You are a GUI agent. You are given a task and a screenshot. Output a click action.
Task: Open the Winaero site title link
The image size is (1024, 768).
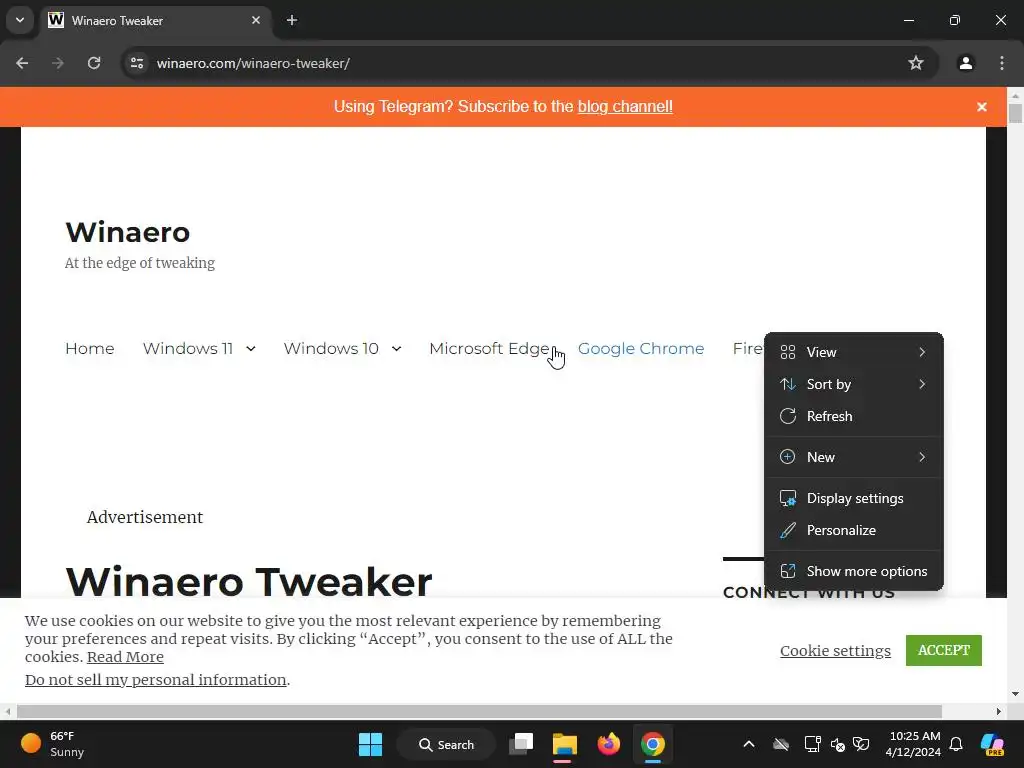click(x=127, y=232)
